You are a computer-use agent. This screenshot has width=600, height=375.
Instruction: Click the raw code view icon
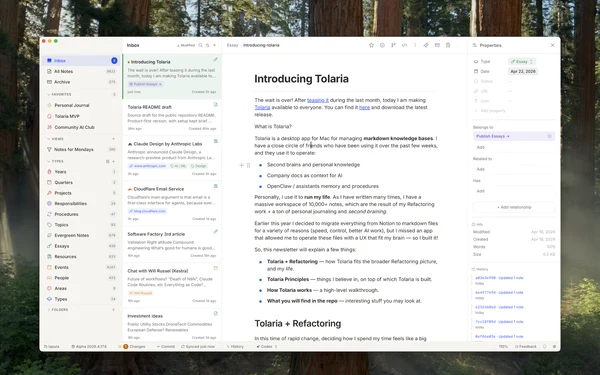[404, 45]
